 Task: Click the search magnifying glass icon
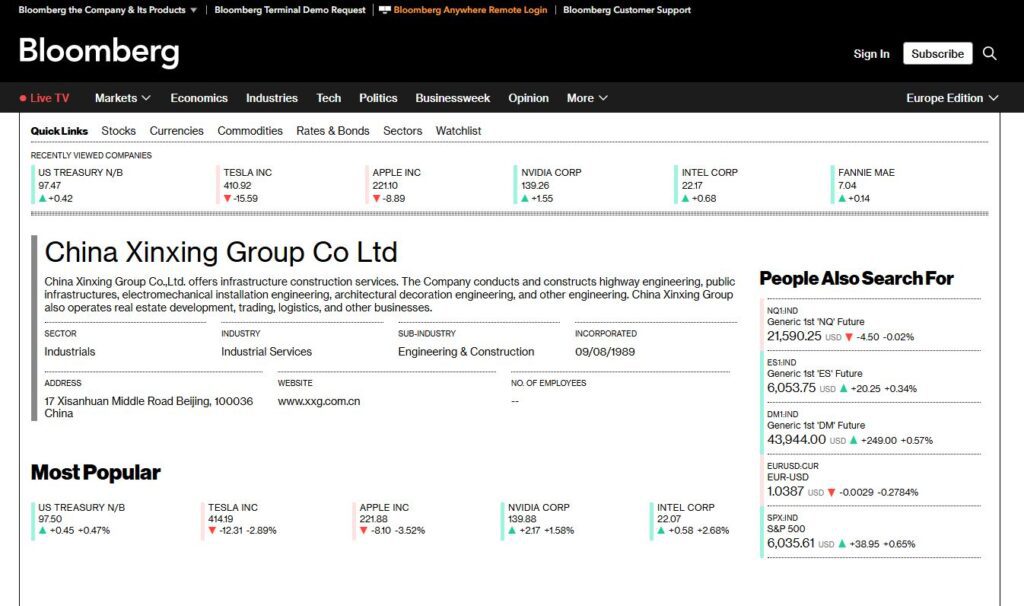[989, 54]
